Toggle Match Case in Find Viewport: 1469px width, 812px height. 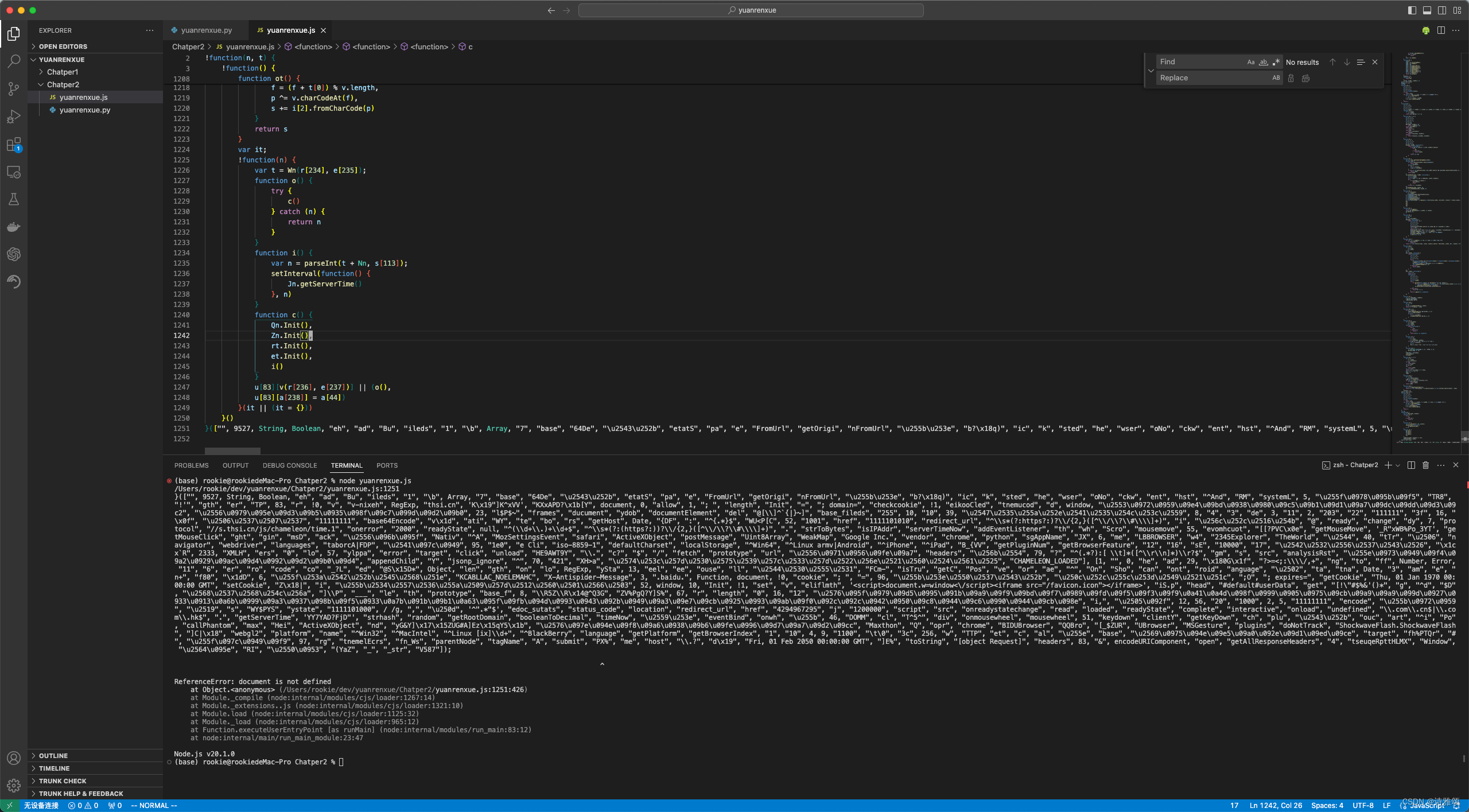pyautogui.click(x=1251, y=62)
